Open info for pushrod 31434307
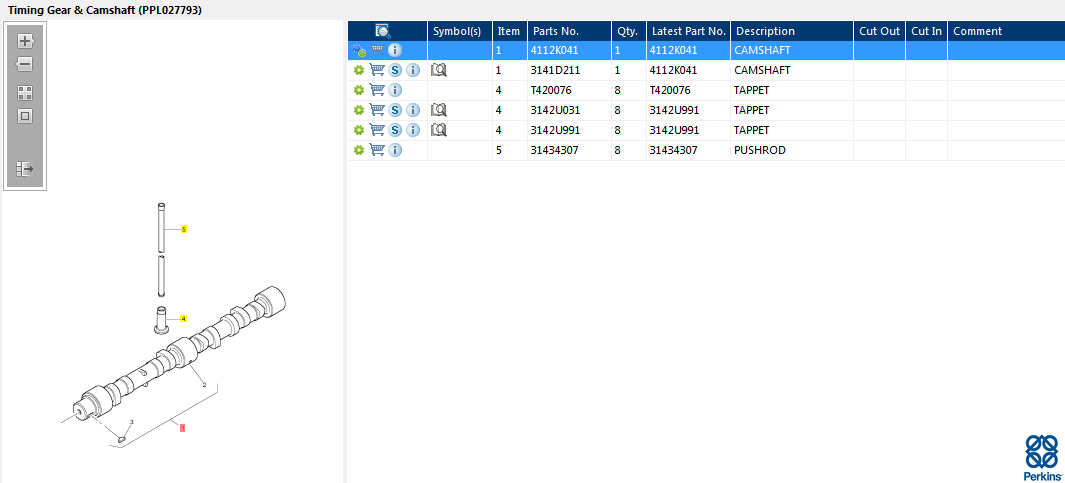Screen dimensions: 1065x483 (x=395, y=150)
